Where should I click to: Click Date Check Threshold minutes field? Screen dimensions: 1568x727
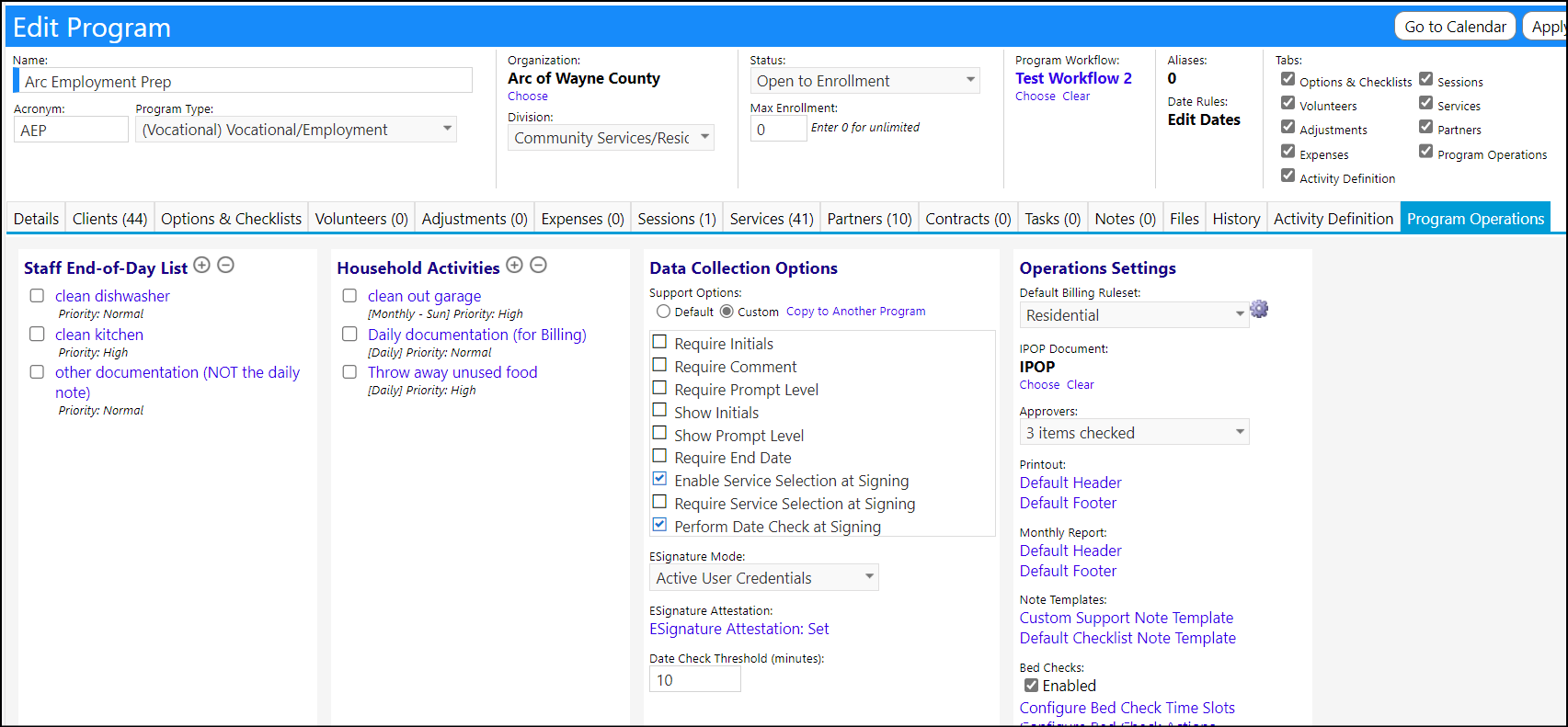tap(694, 679)
